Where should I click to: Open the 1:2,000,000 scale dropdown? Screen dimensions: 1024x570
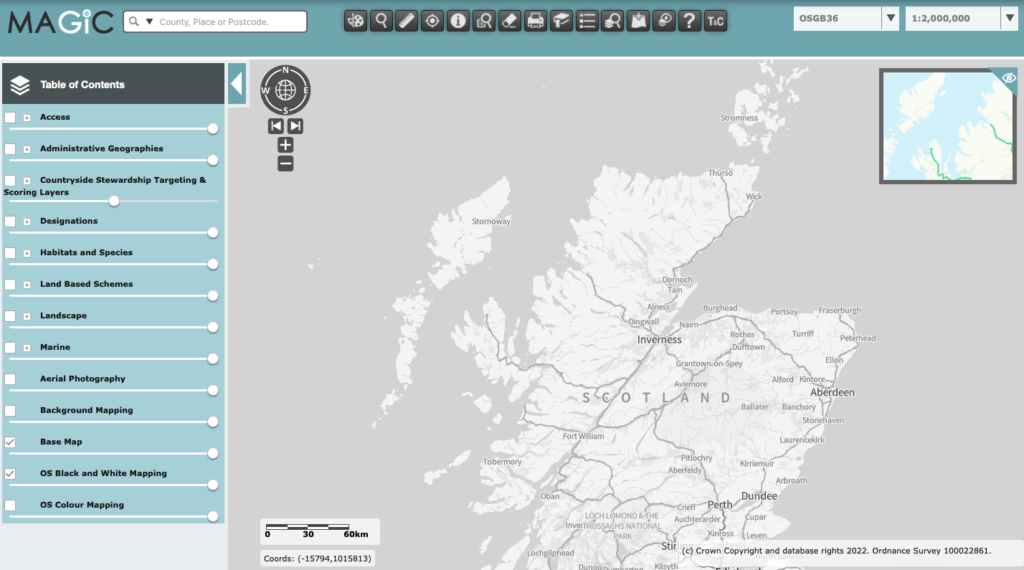(1009, 18)
